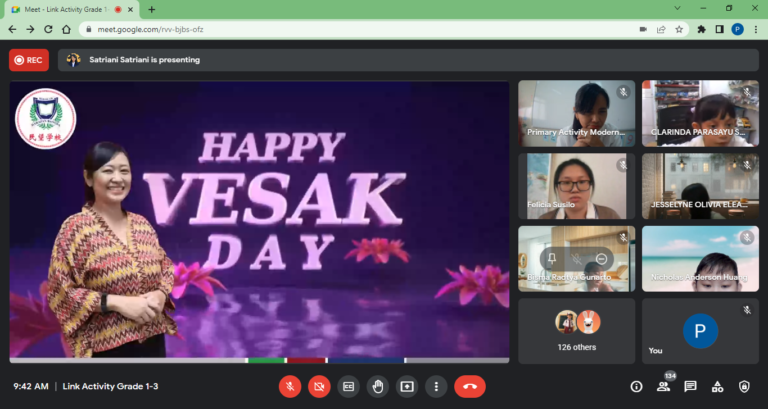Leave the call with red hang-up button

[x=470, y=386]
